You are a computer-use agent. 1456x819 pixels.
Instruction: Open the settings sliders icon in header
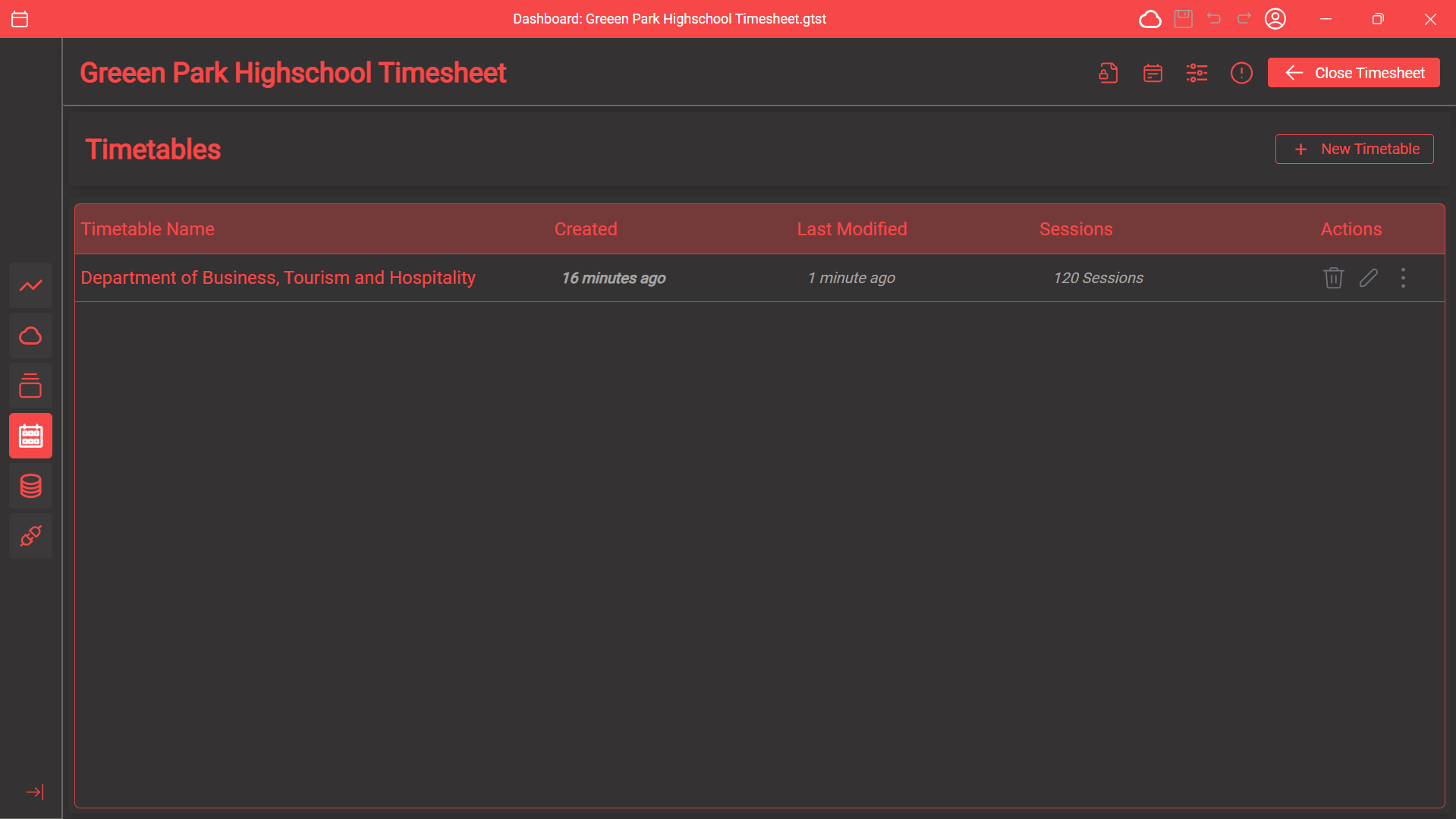click(1197, 73)
